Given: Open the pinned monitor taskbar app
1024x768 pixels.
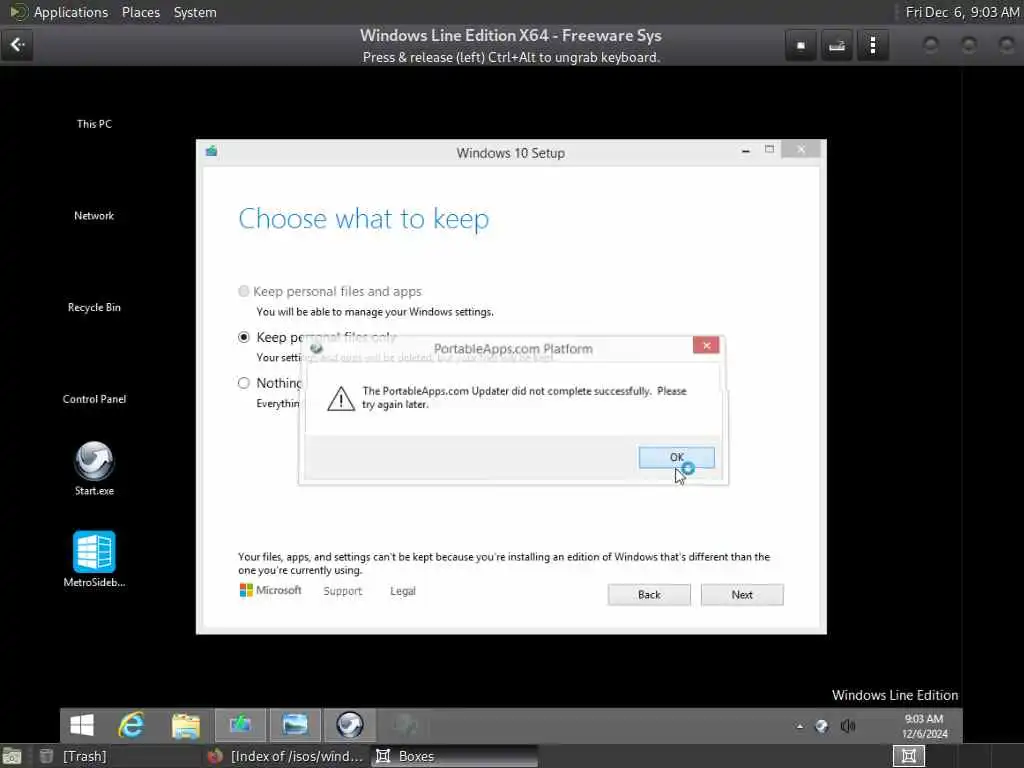Looking at the screenshot, I should pyautogui.click(x=295, y=725).
